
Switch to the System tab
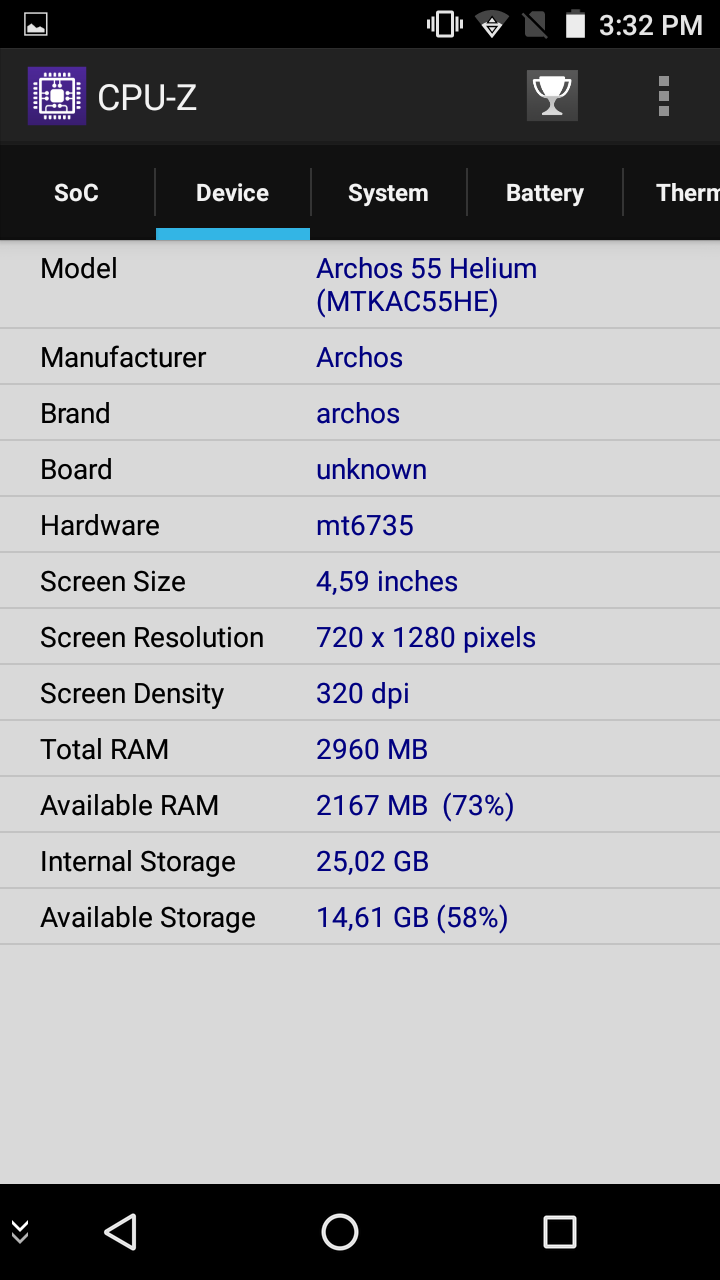pyautogui.click(x=388, y=193)
